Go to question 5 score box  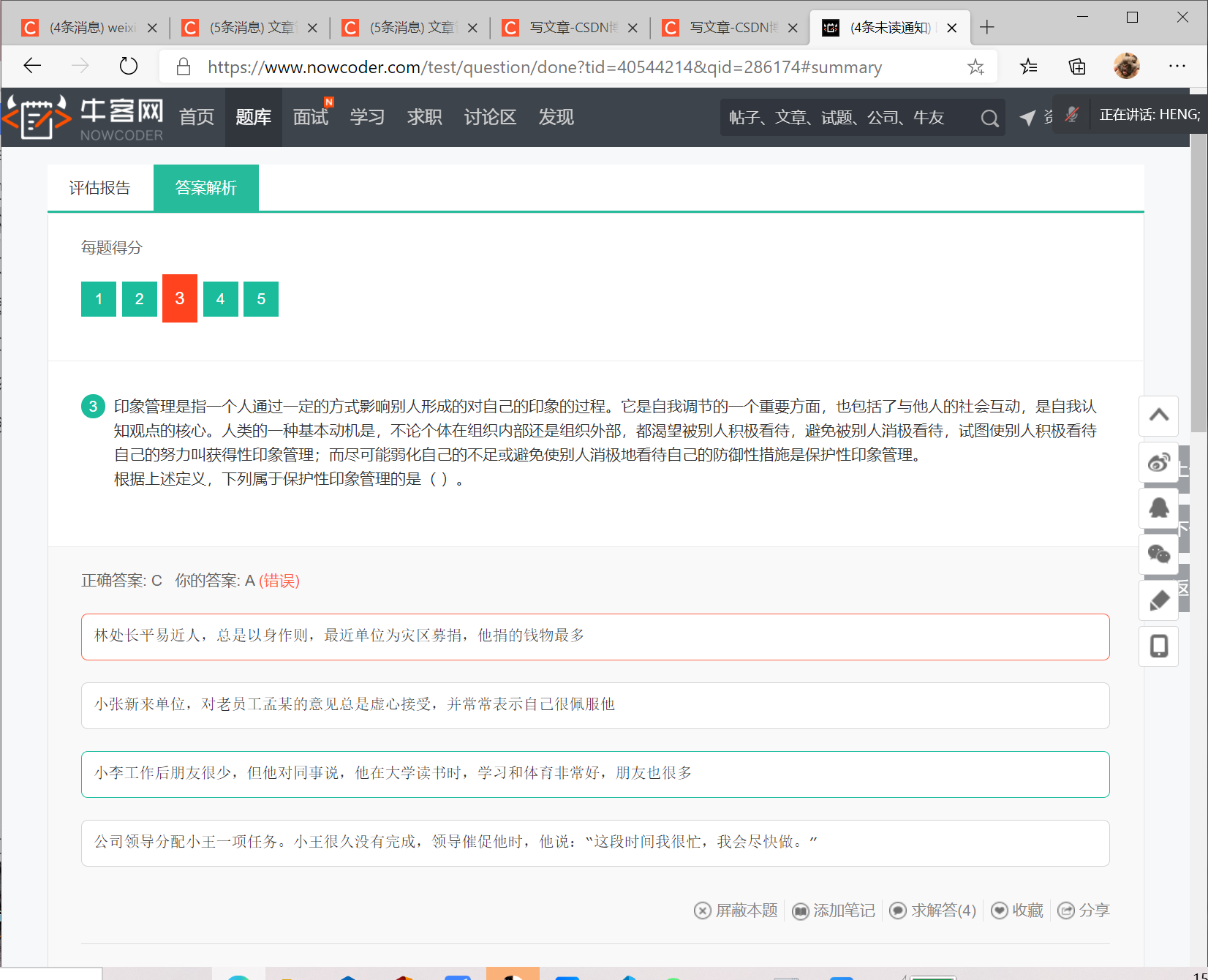261,299
